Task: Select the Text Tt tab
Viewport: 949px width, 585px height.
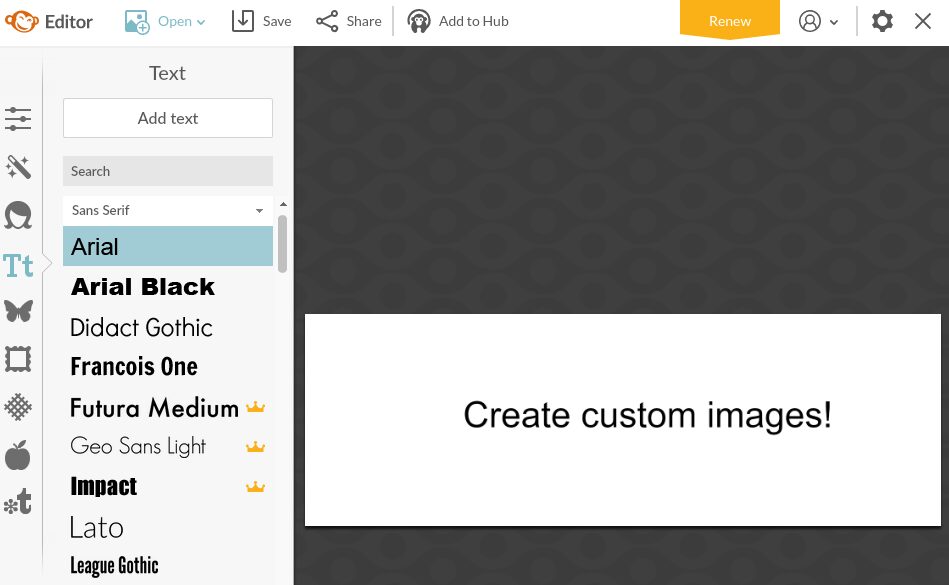Action: point(18,266)
